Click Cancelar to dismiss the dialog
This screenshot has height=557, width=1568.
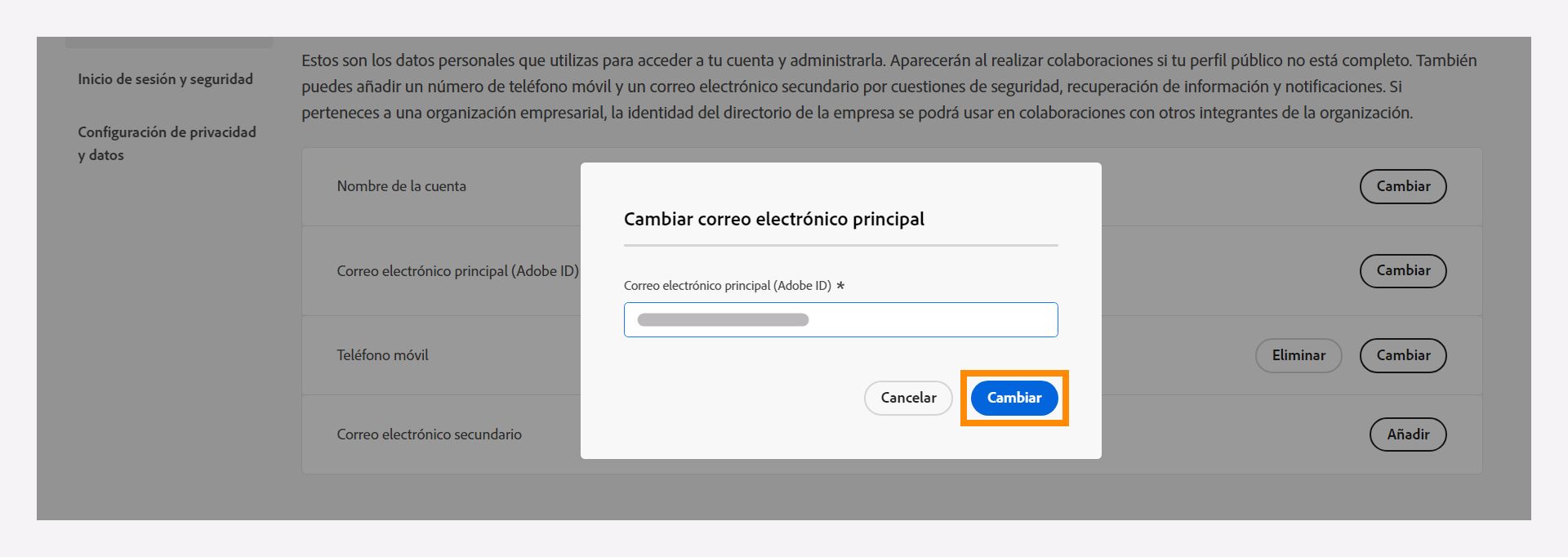coord(908,398)
